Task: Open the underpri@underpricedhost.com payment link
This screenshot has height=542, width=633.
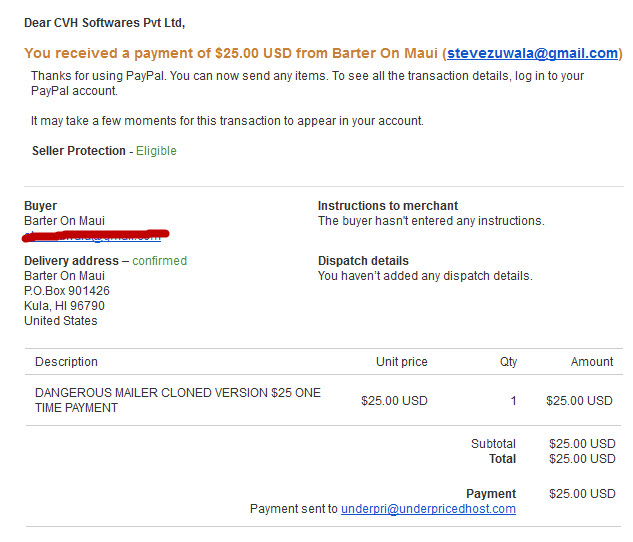Action: pyautogui.click(x=428, y=509)
